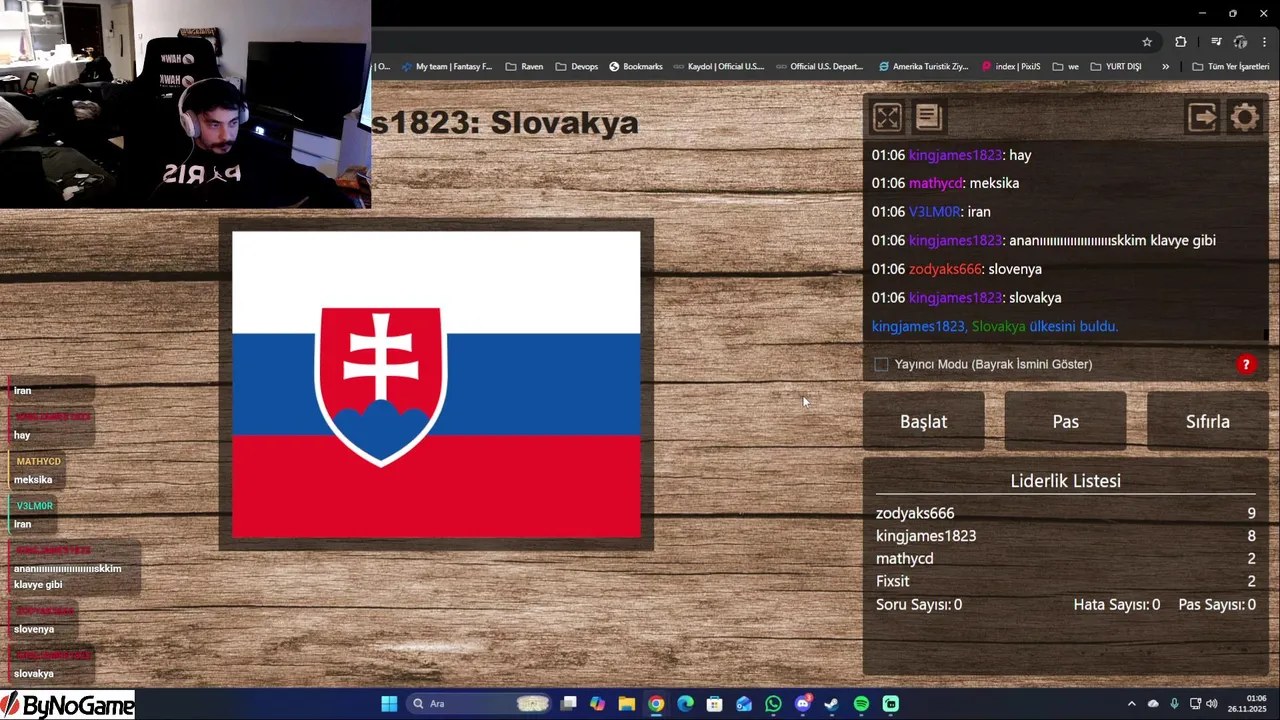Open the Chrome extensions puzzle icon
The height and width of the screenshot is (720, 1280).
1181,42
